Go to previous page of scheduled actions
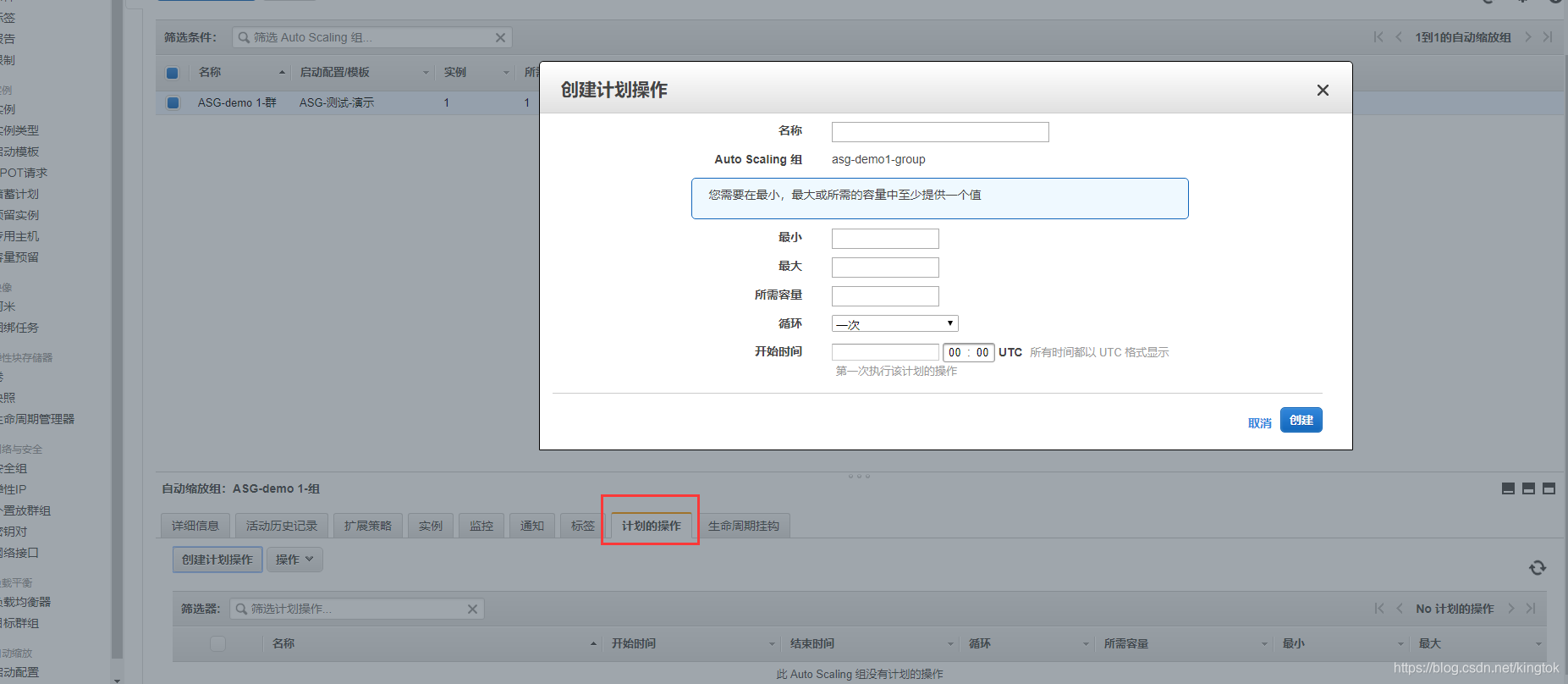This screenshot has height=684, width=1568. 1399,608
